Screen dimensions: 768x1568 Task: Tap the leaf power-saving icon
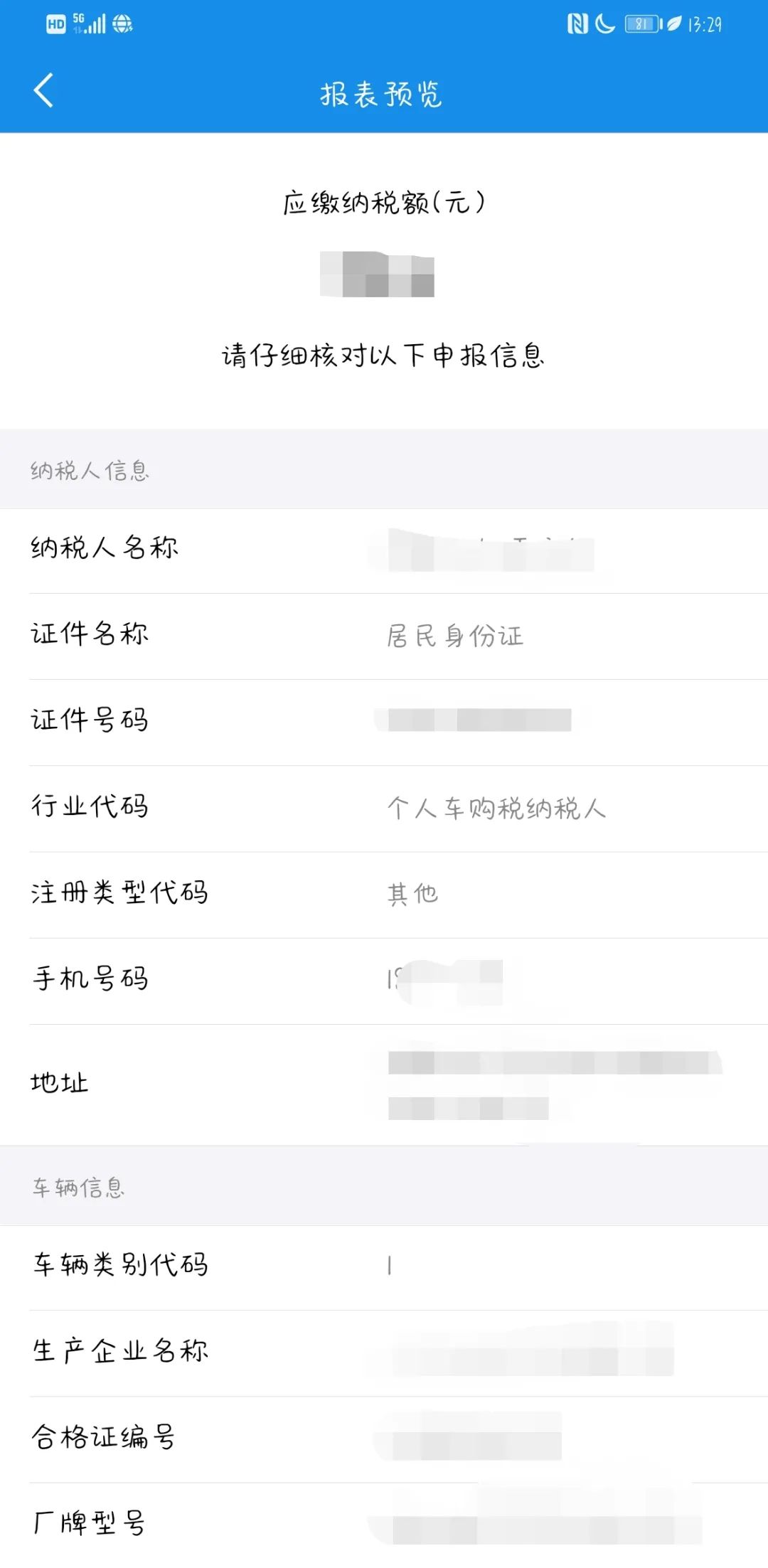673,24
